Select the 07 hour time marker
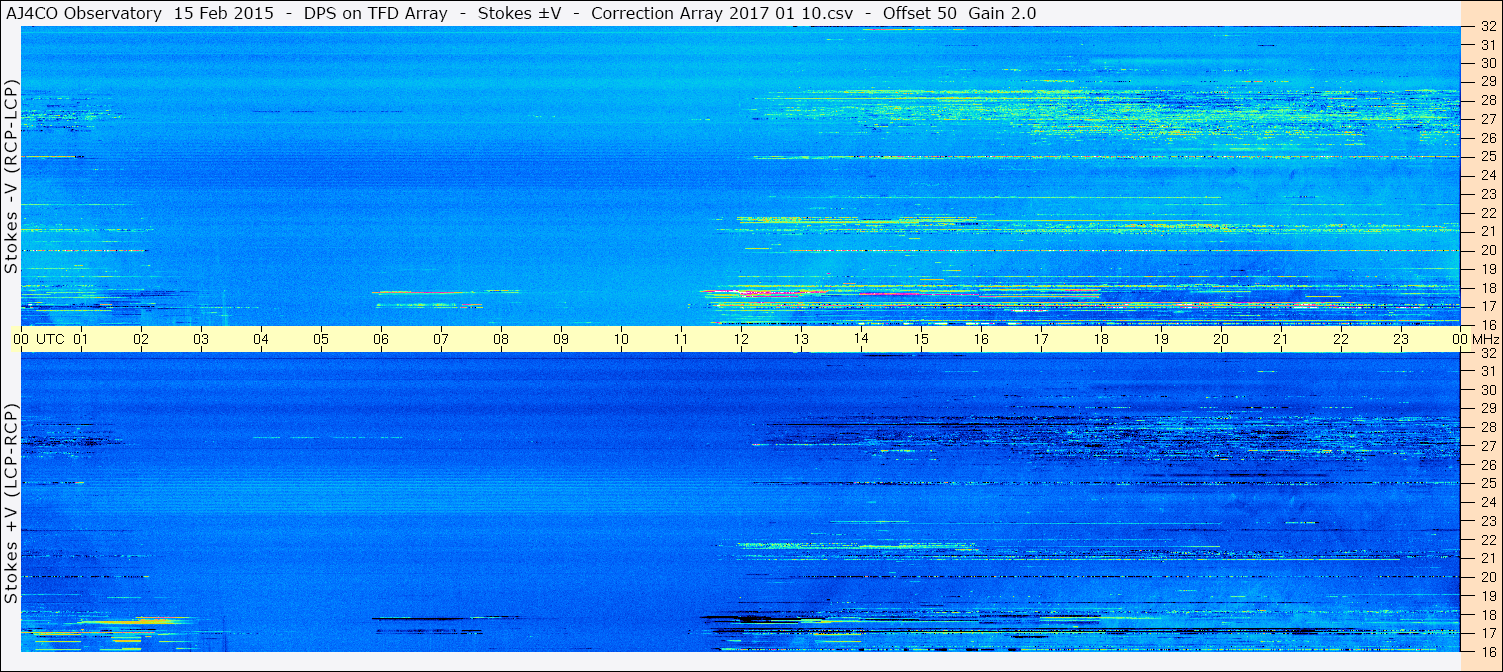 441,339
